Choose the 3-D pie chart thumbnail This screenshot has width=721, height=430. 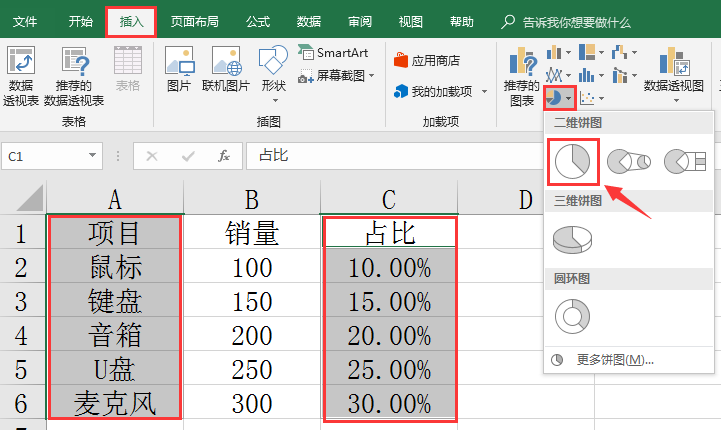572,240
